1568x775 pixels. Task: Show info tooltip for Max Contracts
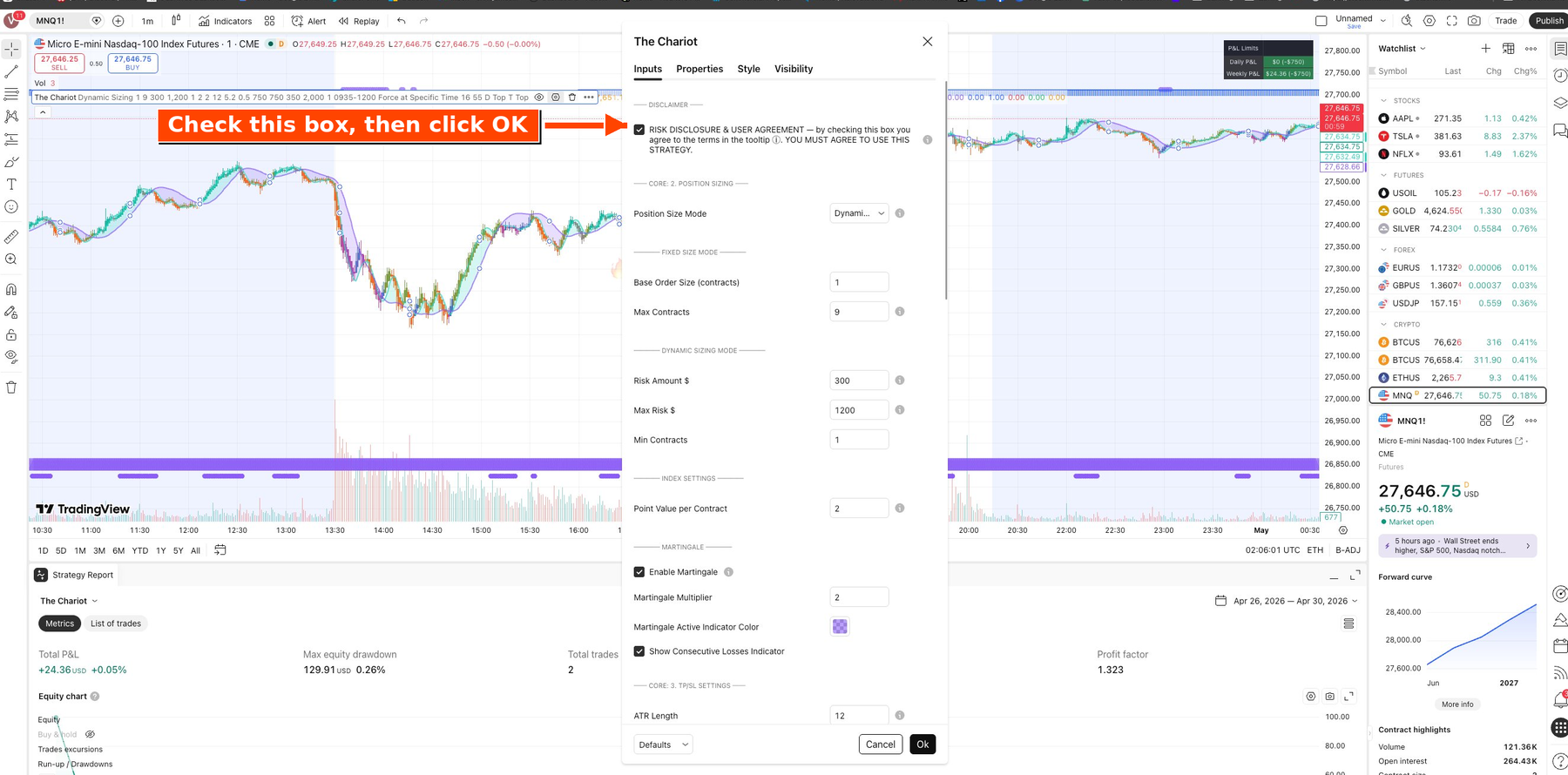pyautogui.click(x=900, y=312)
